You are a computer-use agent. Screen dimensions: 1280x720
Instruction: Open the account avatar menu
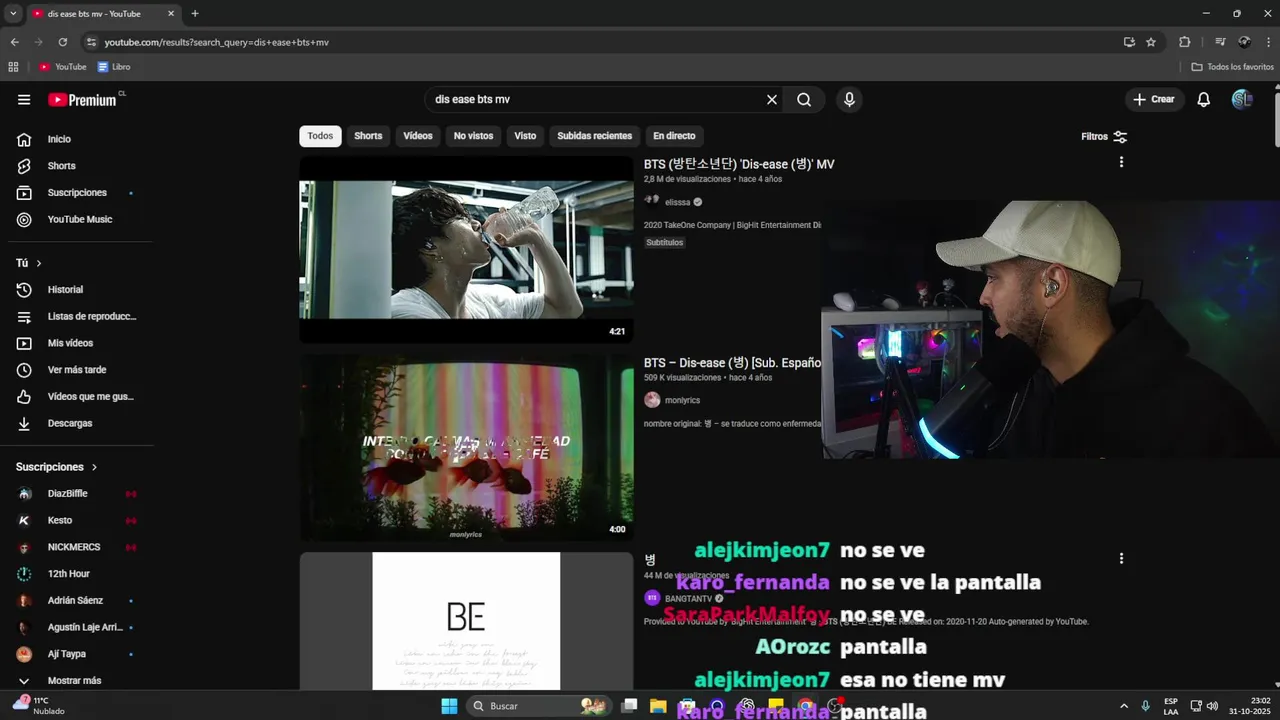point(1242,99)
